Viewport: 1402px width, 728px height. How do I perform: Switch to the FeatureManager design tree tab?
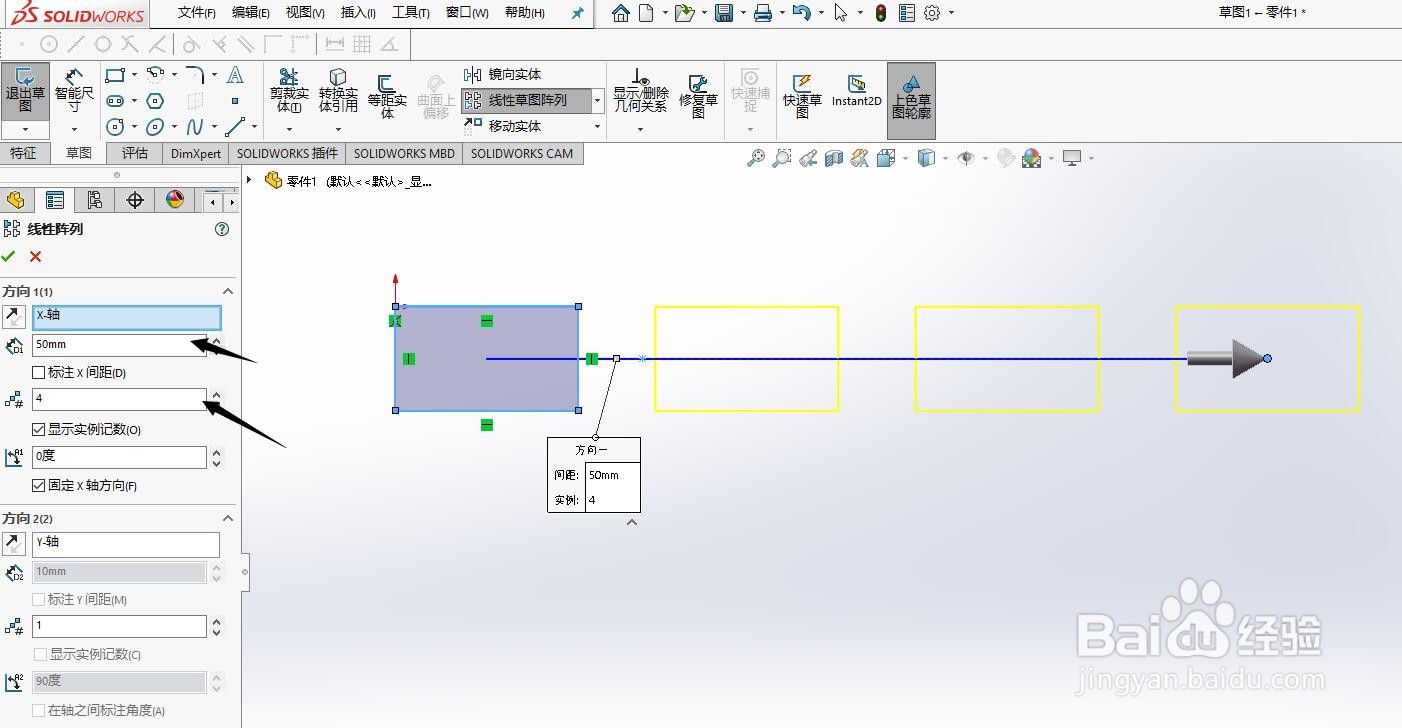pos(15,200)
